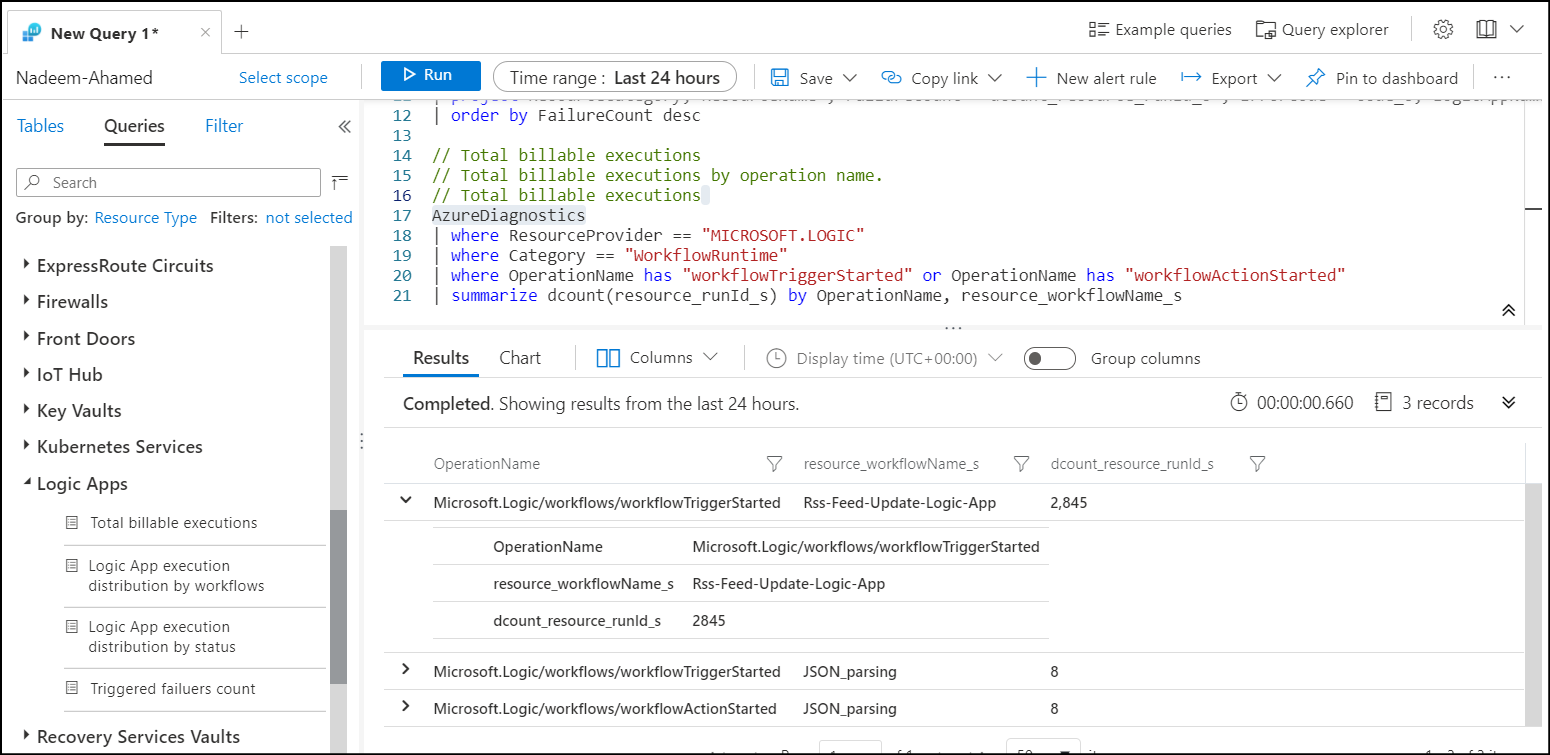Open Query explorer

[1322, 30]
